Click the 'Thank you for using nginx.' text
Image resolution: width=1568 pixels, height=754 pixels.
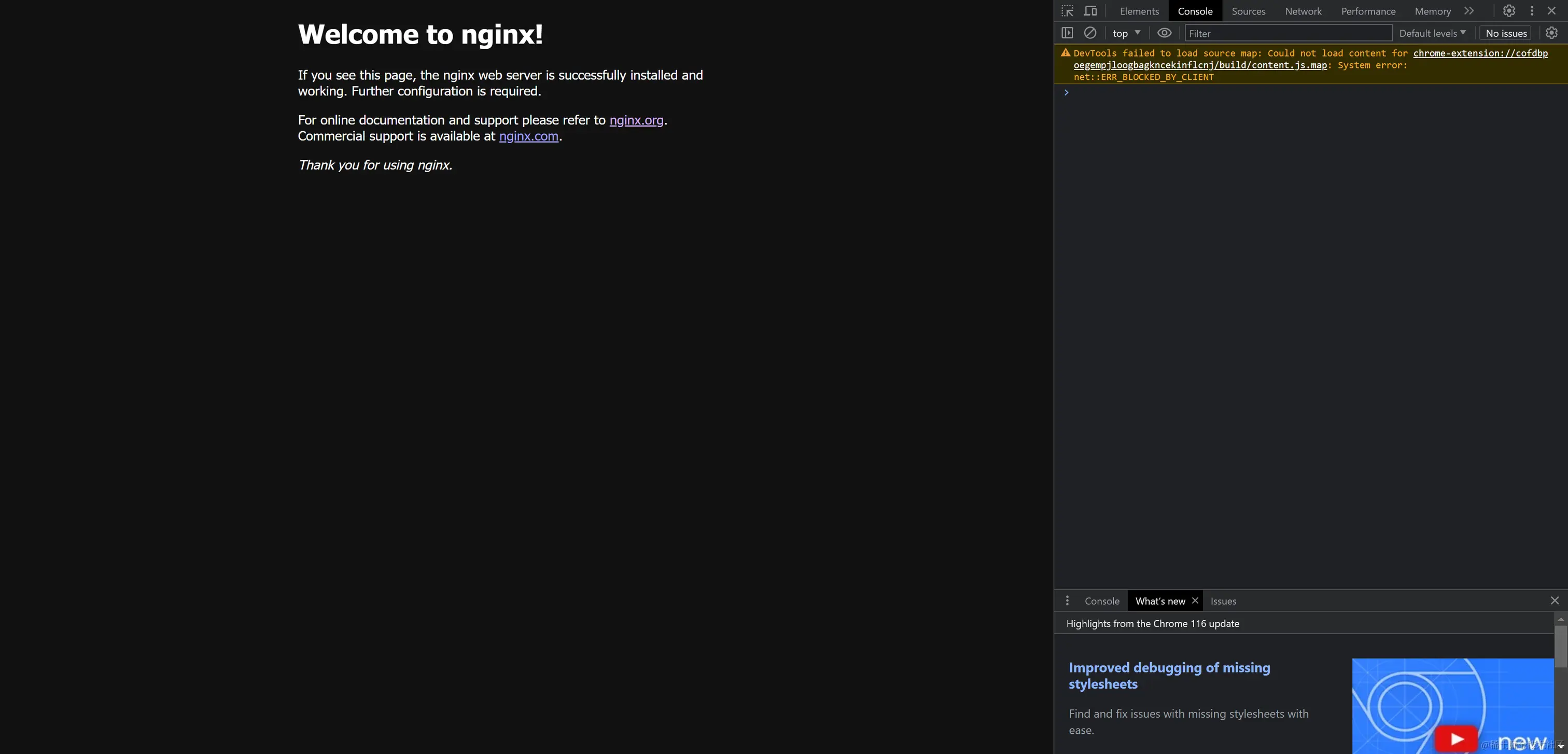coord(375,165)
